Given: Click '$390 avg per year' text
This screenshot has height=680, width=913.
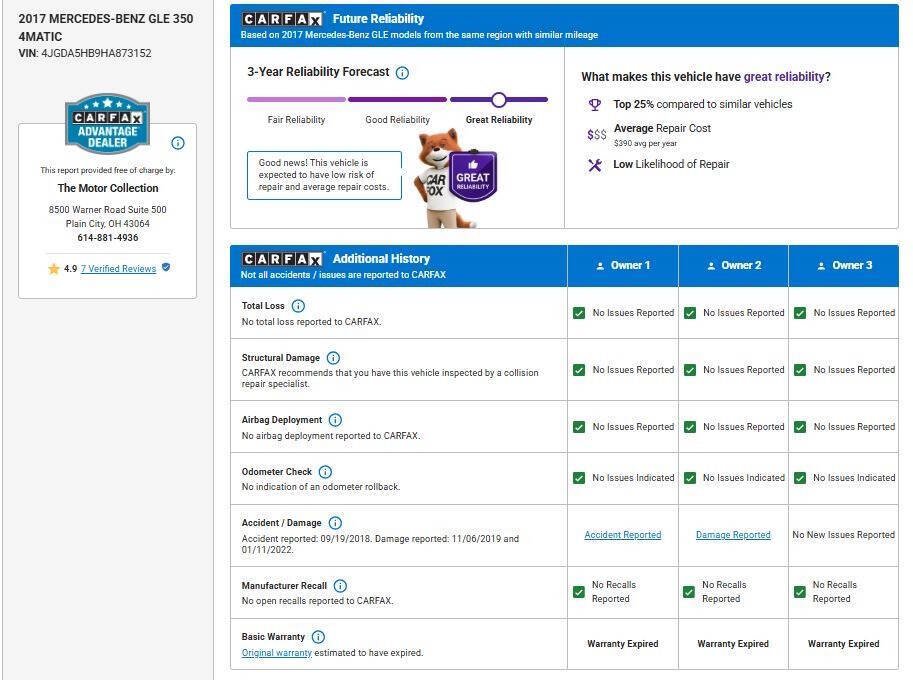Looking at the screenshot, I should 645,143.
